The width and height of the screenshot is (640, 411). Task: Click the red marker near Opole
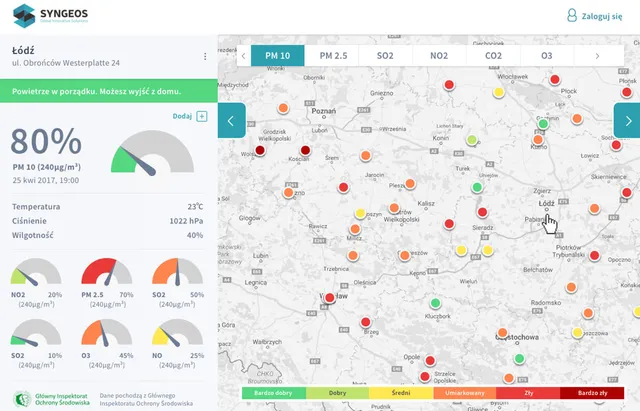click(430, 361)
